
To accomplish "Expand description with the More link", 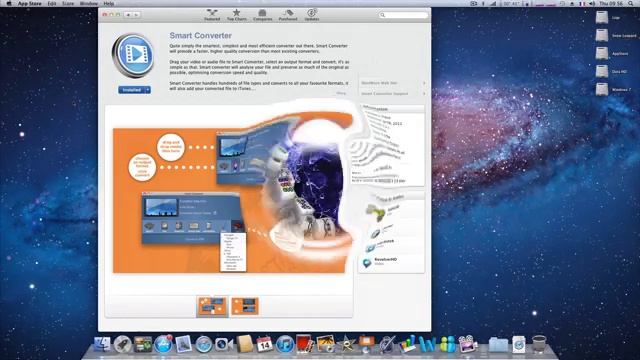I will [x=341, y=93].
